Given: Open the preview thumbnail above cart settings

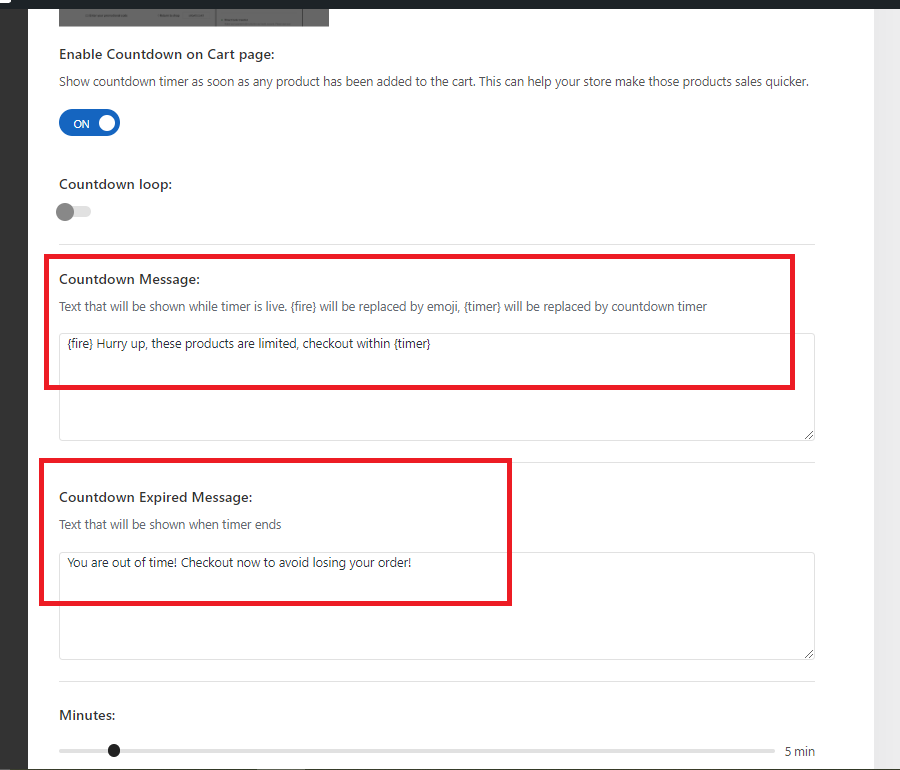Looking at the screenshot, I should click(x=194, y=17).
